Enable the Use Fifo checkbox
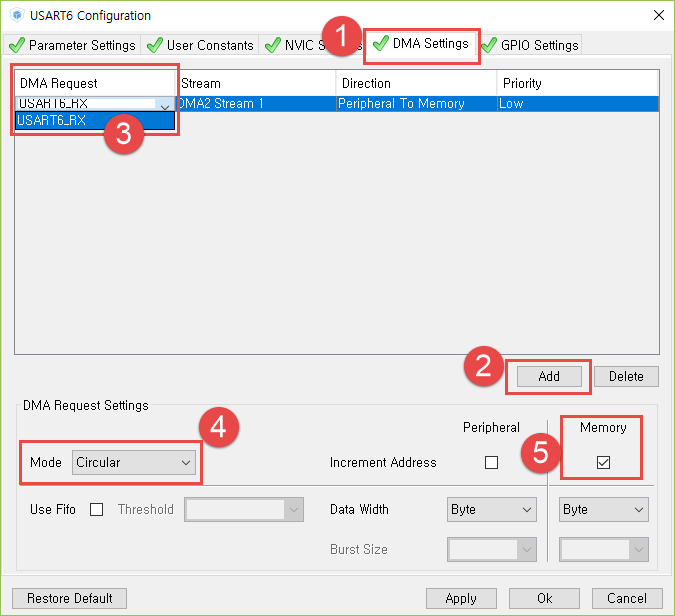Image resolution: width=675 pixels, height=616 pixels. pyautogui.click(x=97, y=509)
